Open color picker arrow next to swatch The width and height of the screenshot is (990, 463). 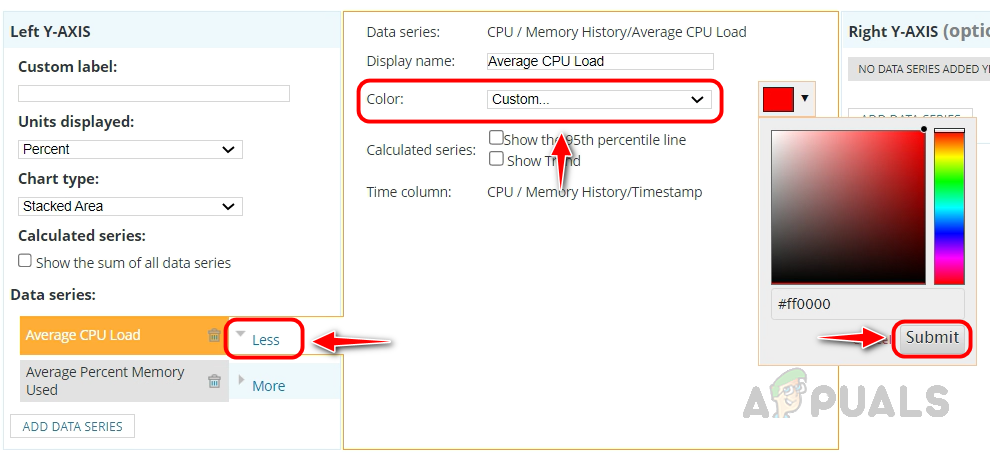805,99
